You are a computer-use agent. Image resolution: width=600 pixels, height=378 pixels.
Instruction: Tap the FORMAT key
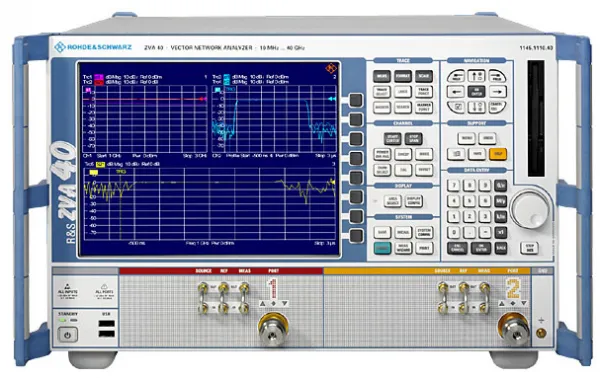[403, 76]
